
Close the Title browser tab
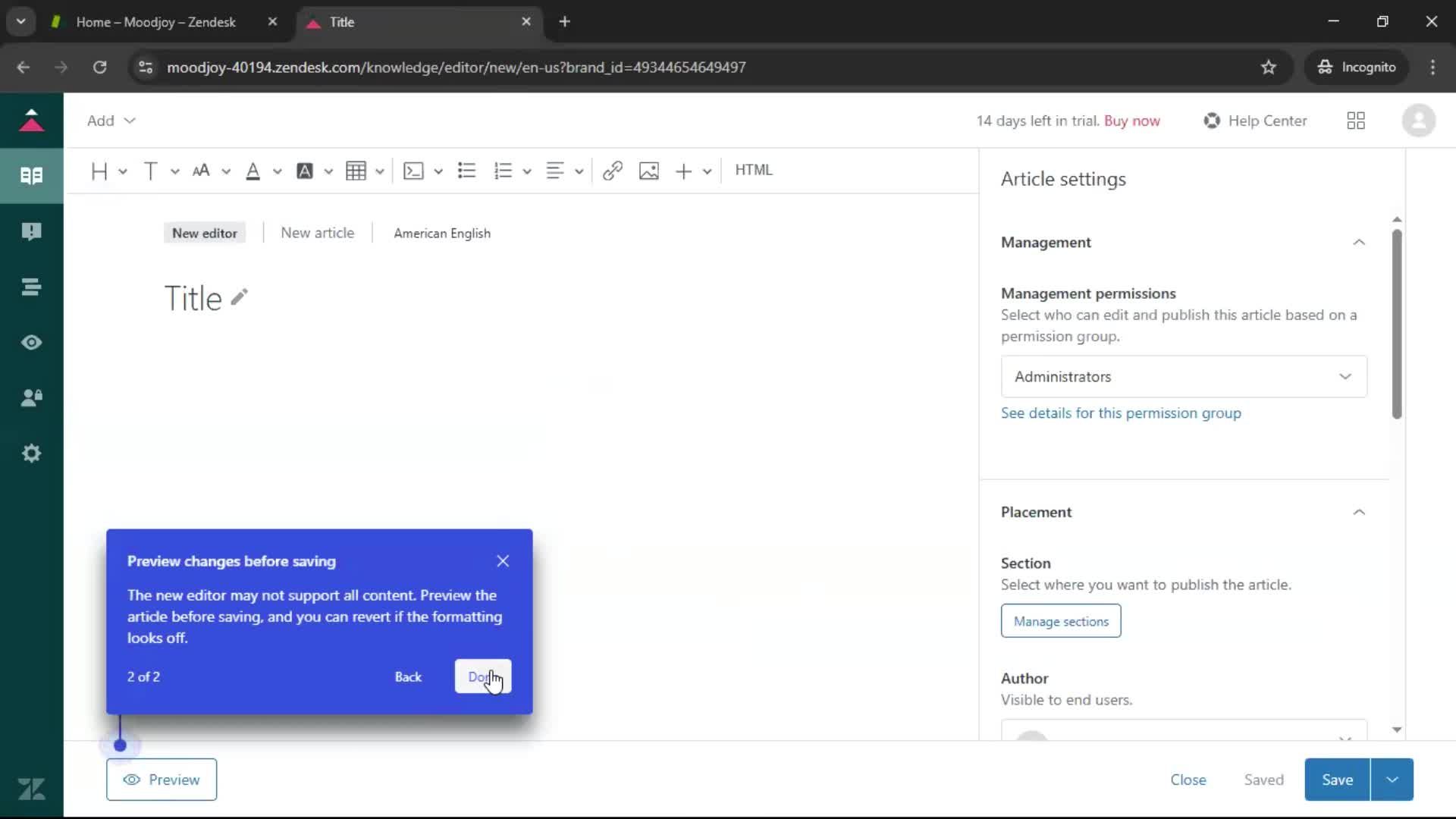click(x=526, y=22)
